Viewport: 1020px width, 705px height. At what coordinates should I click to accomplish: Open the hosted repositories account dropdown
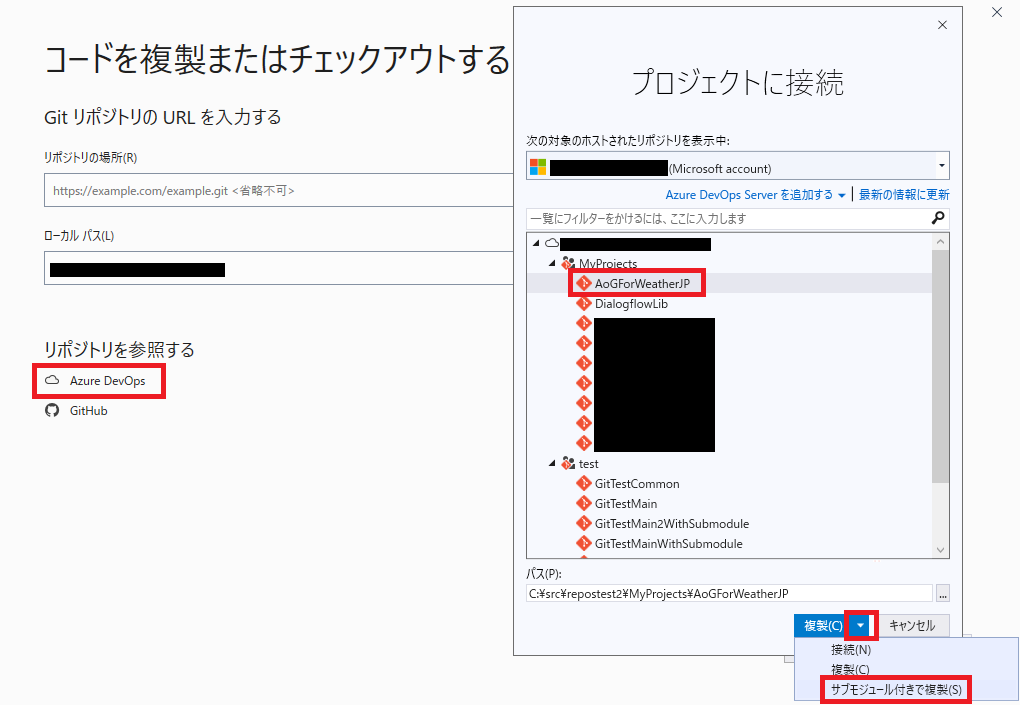coord(941,165)
